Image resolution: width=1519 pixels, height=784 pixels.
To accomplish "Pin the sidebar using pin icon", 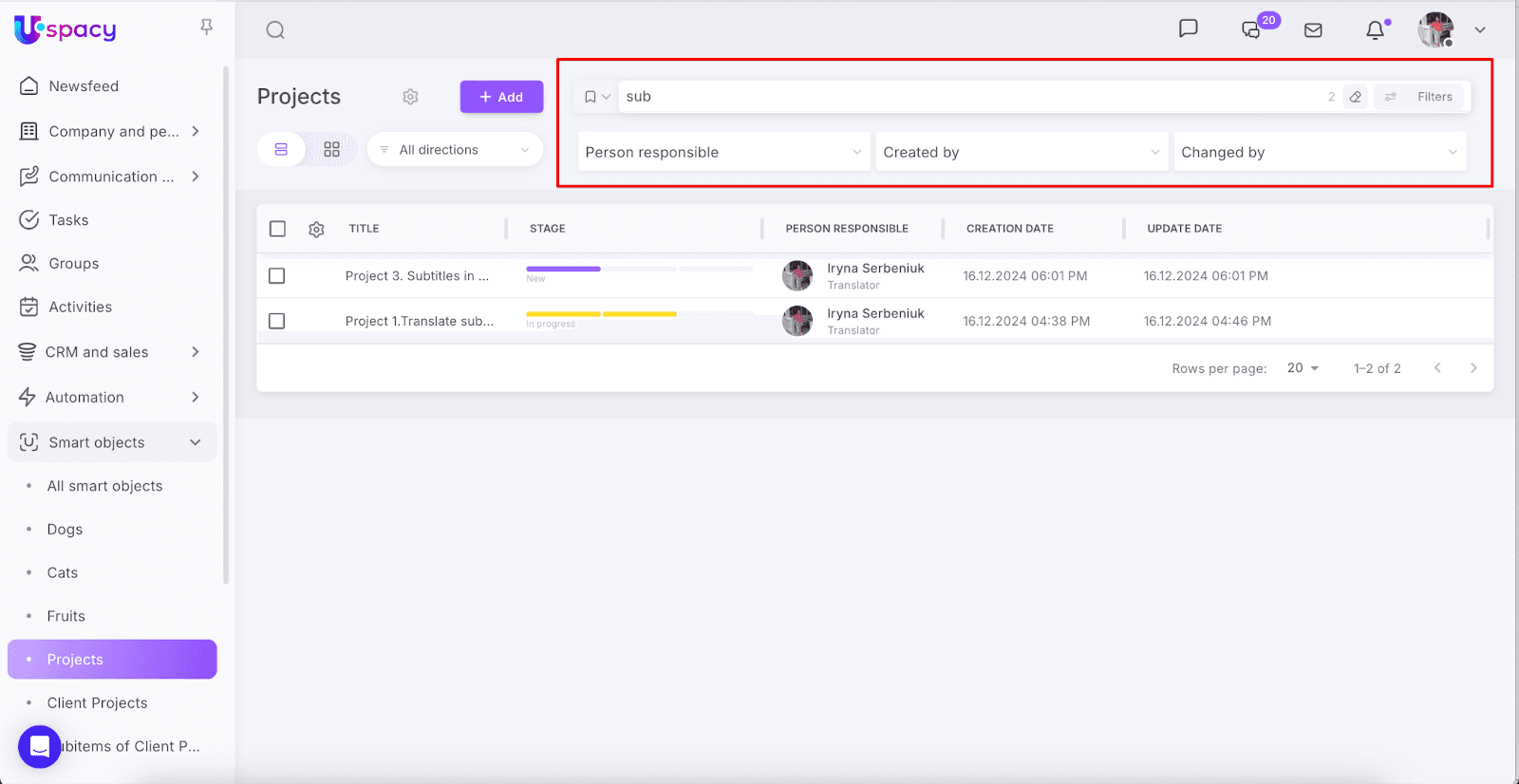I will point(206,27).
